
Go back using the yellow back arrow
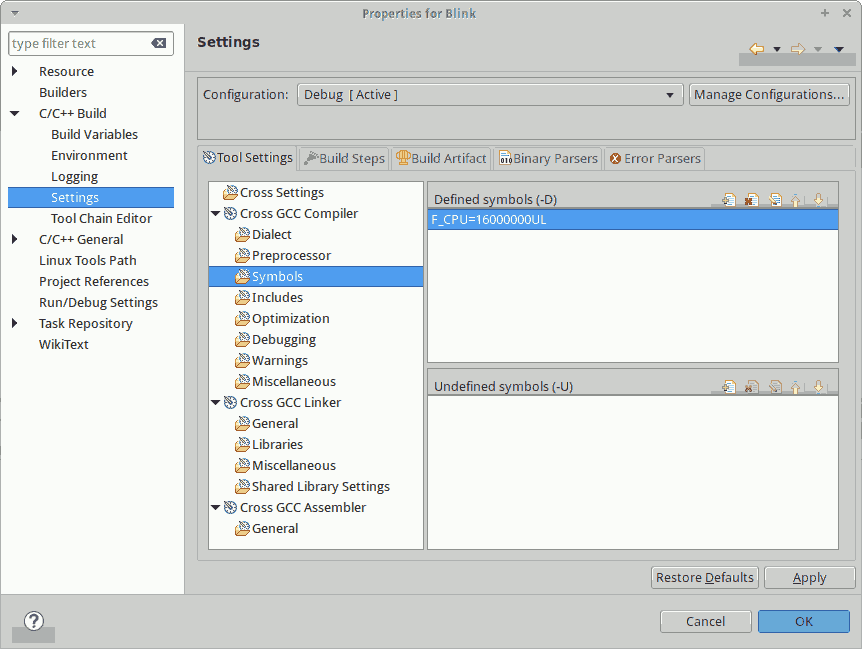point(756,49)
